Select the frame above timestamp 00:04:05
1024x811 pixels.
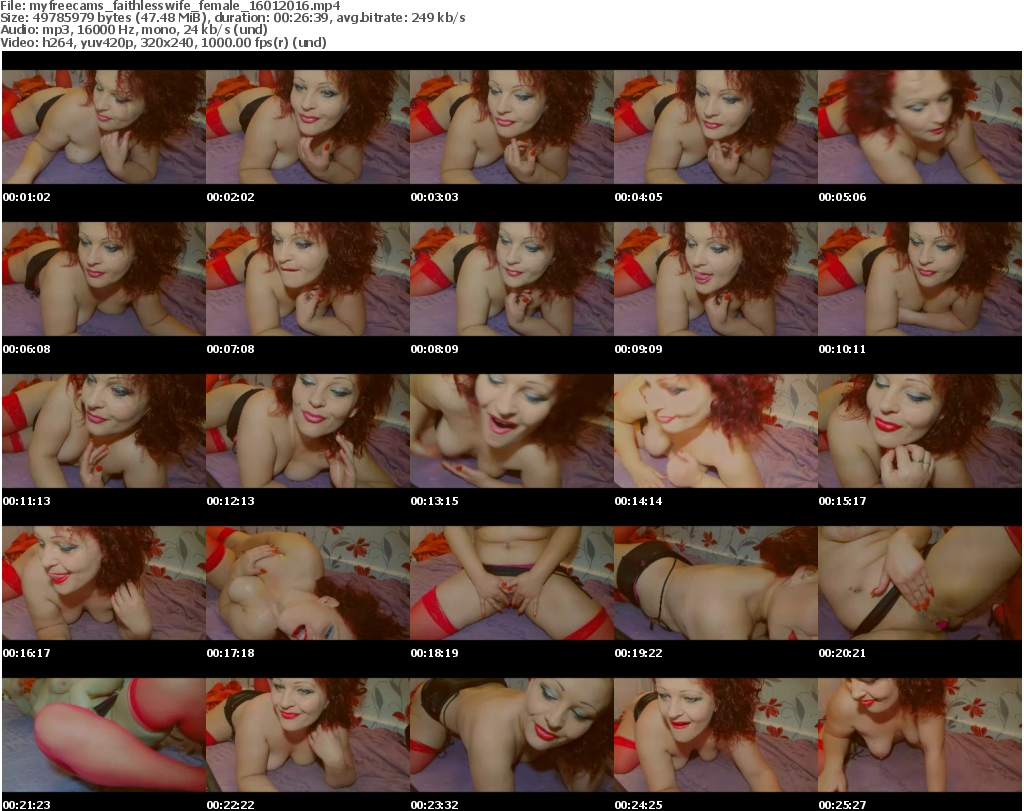tap(716, 127)
